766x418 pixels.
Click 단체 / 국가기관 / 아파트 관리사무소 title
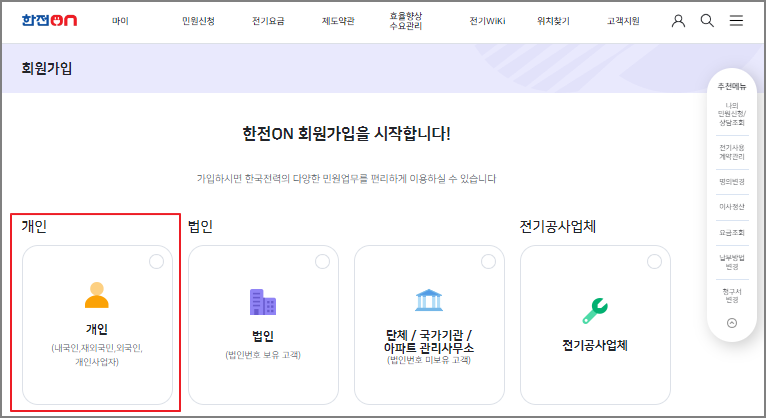point(429,341)
